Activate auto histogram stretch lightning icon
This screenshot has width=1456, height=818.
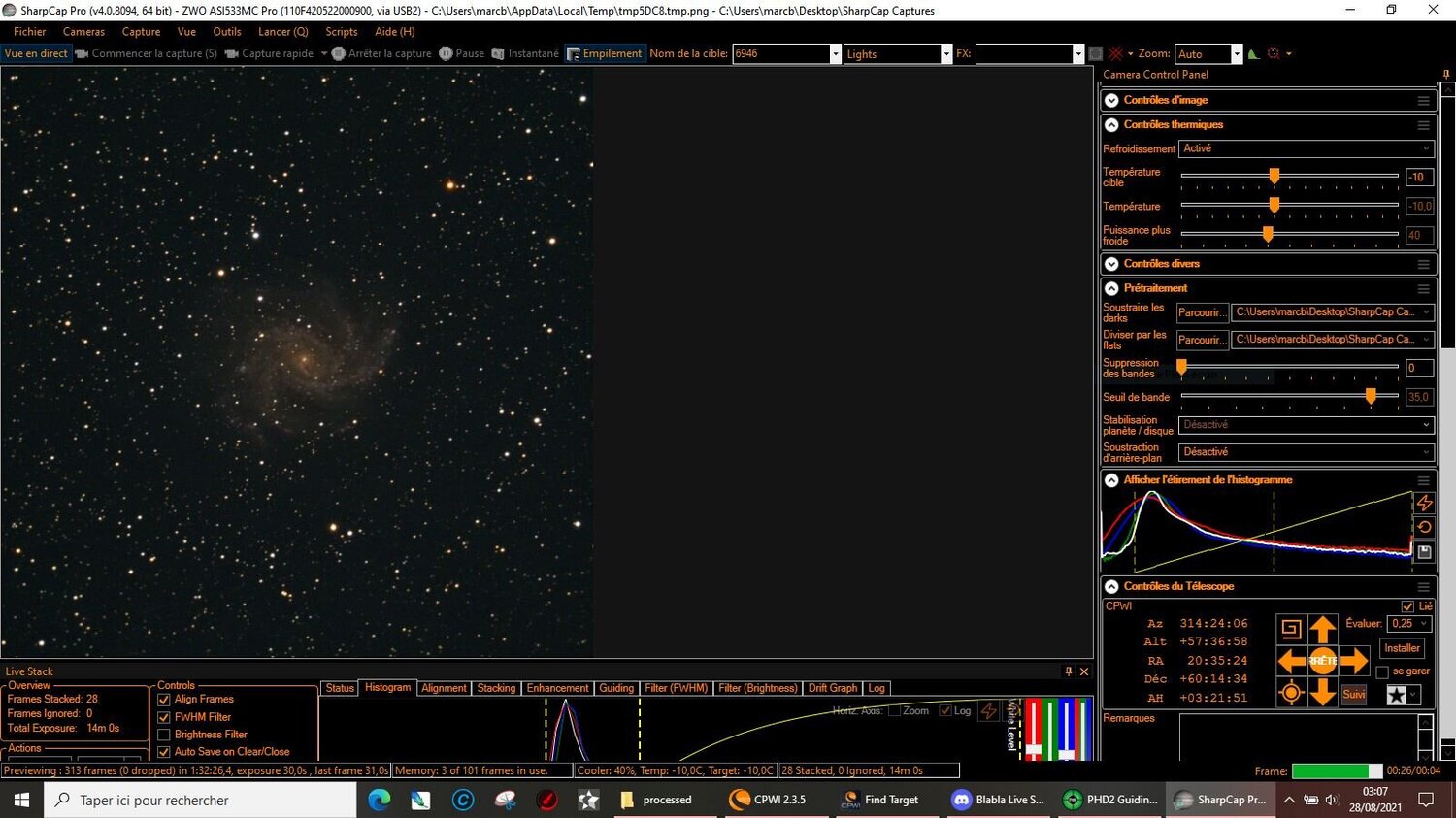(x=1425, y=503)
